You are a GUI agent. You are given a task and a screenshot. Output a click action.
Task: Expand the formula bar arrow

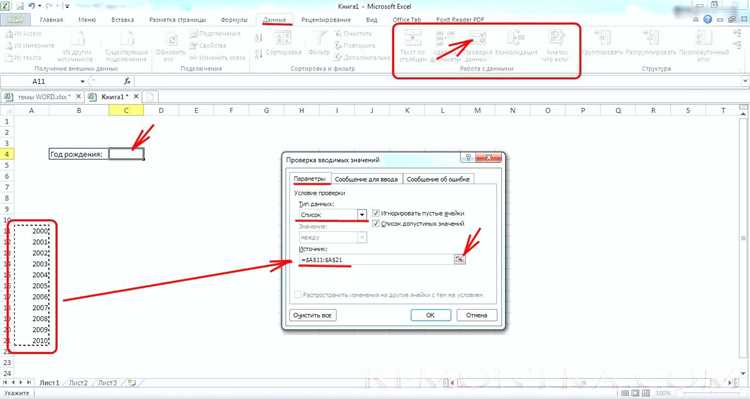point(745,81)
